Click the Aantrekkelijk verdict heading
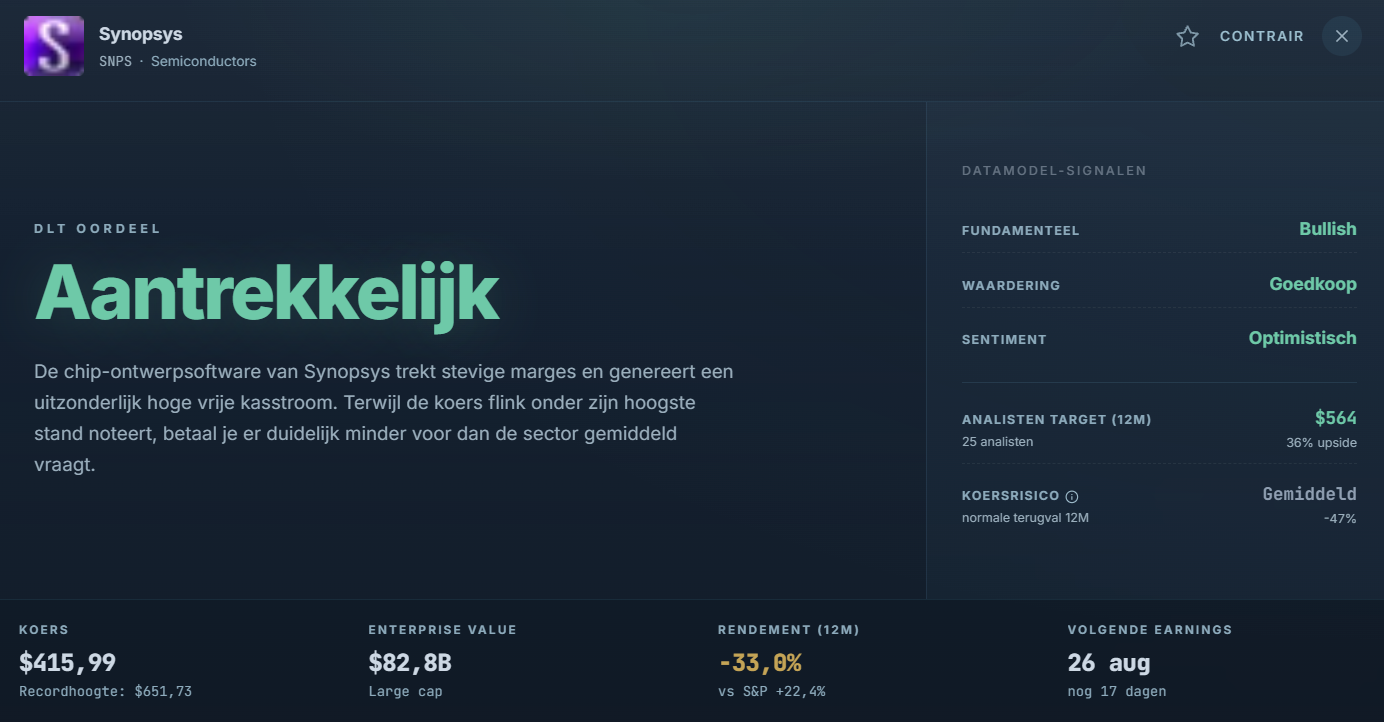 (x=267, y=293)
